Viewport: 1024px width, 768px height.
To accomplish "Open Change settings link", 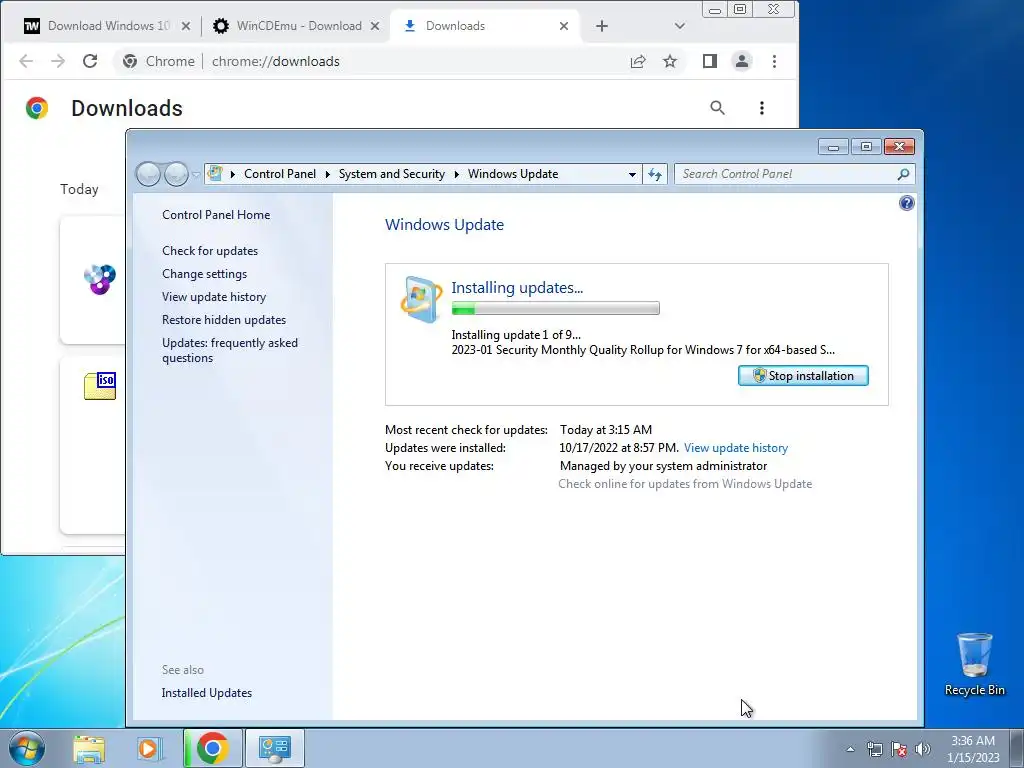I will pos(204,274).
